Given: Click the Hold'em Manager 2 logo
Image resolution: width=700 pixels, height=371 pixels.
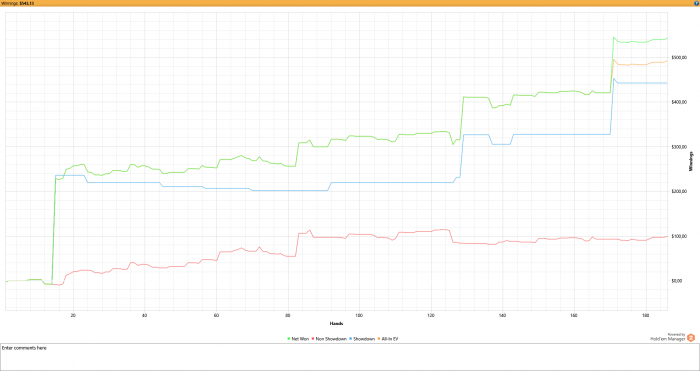Looking at the screenshot, I should [691, 338].
